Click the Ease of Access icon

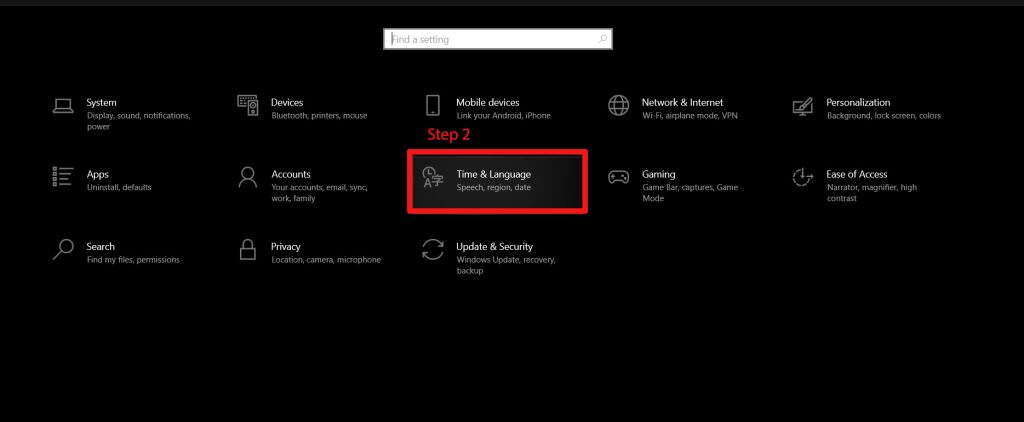point(803,177)
